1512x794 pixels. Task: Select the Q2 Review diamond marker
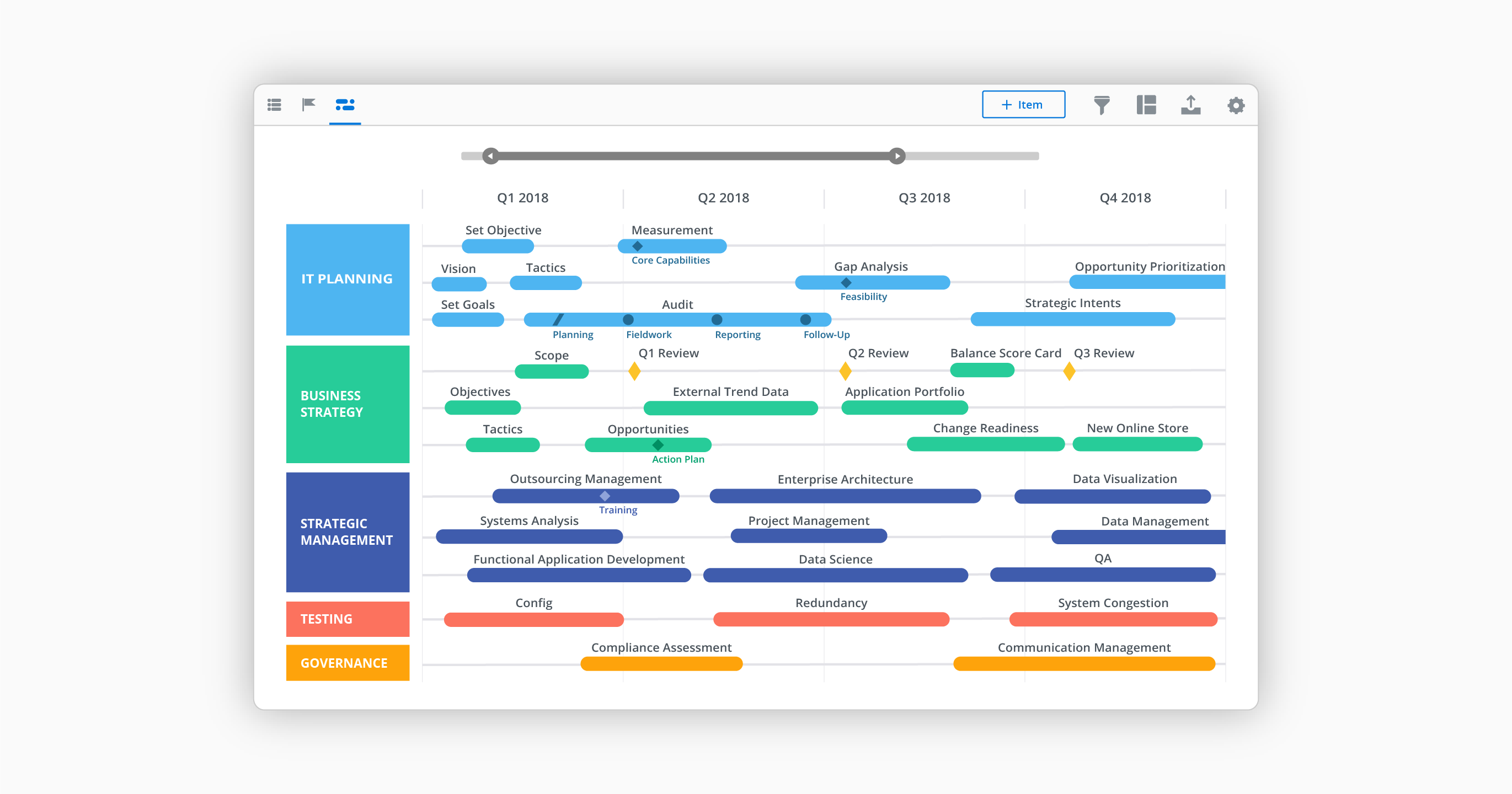pyautogui.click(x=845, y=371)
